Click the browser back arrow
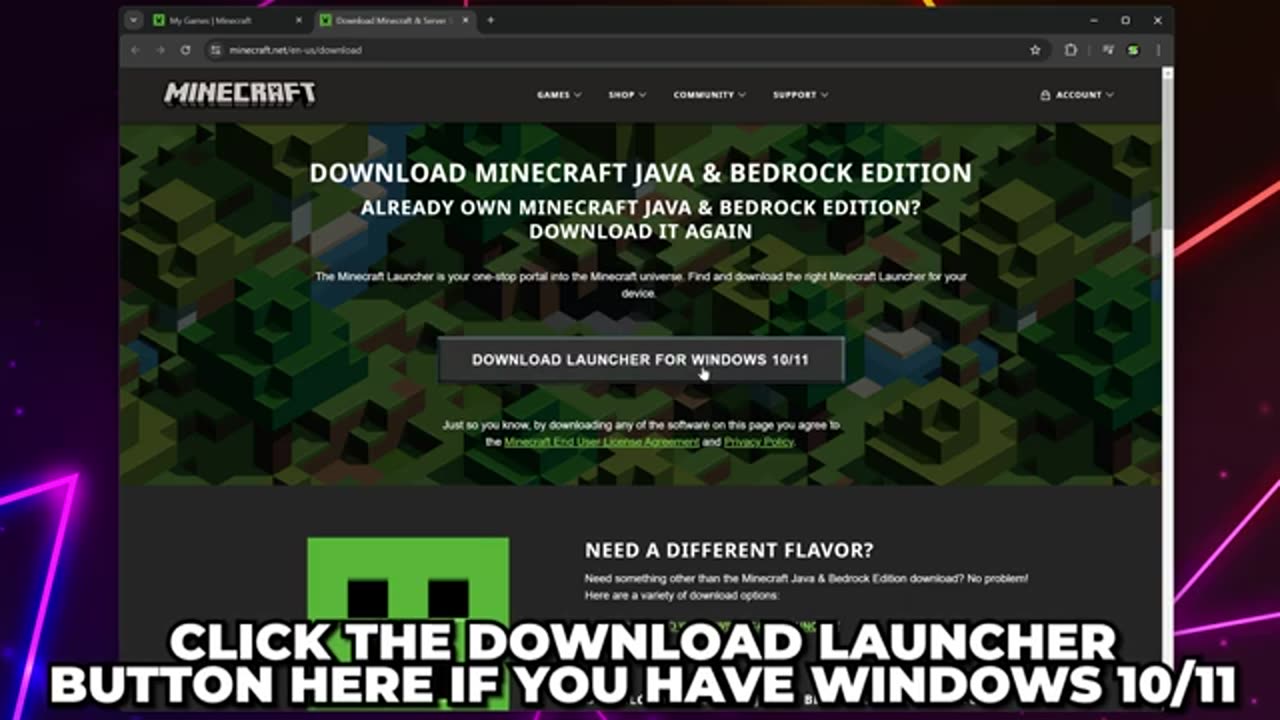1280x720 pixels. (x=135, y=50)
